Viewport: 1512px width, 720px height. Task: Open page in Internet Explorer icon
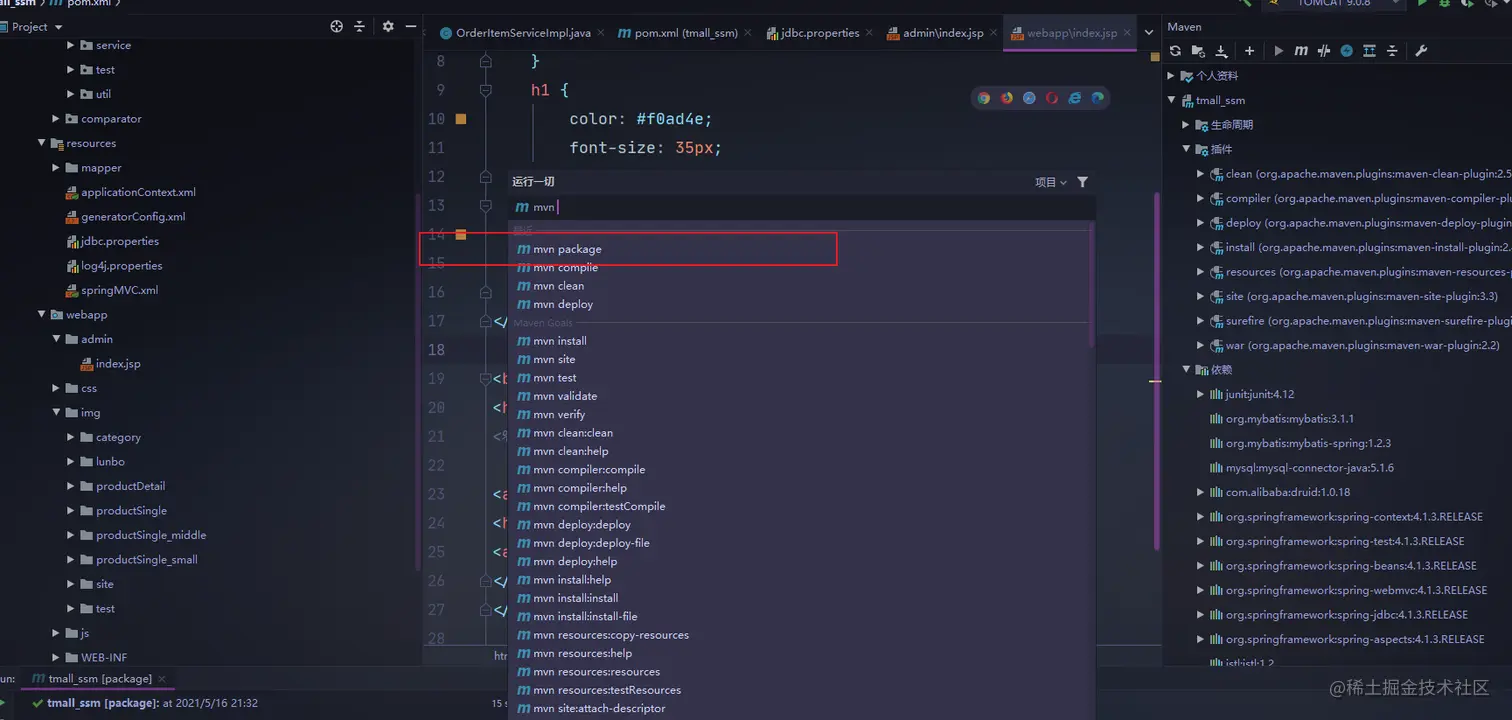(x=1075, y=98)
